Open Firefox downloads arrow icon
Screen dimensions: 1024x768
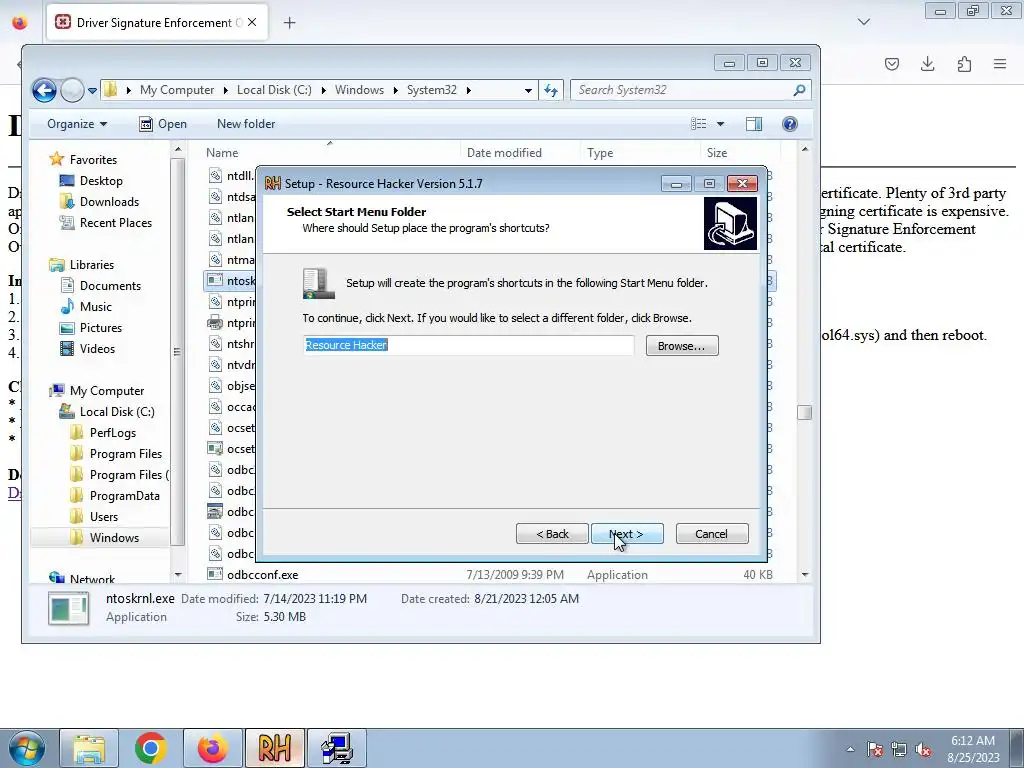pyautogui.click(x=927, y=63)
